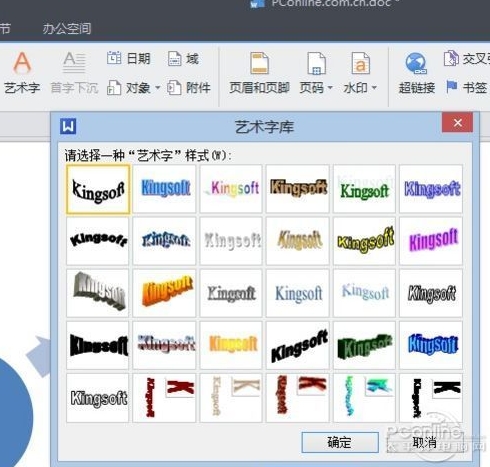This screenshot has height=467, width=490.
Task: Select the black arched Kingsoft style, first row
Action: [x=98, y=189]
